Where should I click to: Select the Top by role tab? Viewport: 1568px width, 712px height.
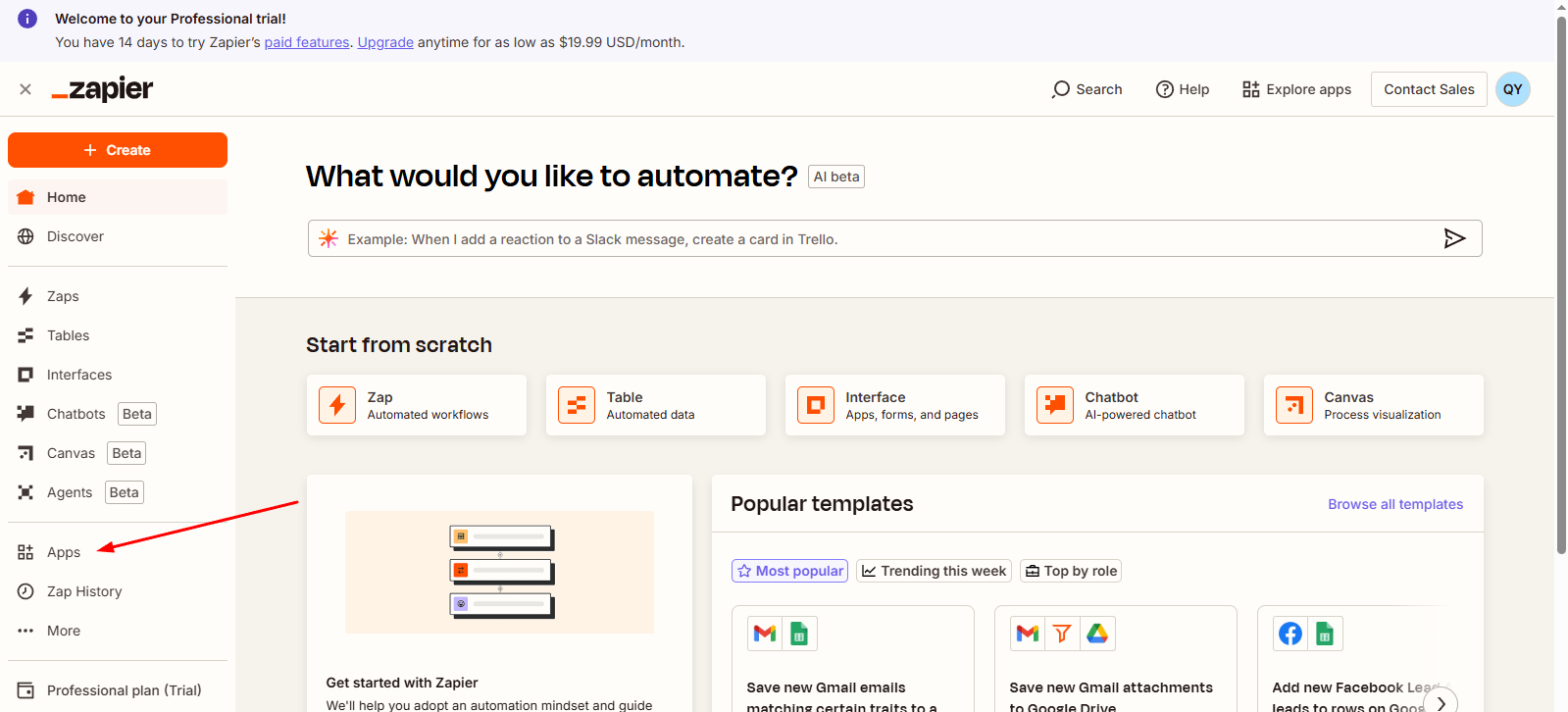pyautogui.click(x=1071, y=571)
